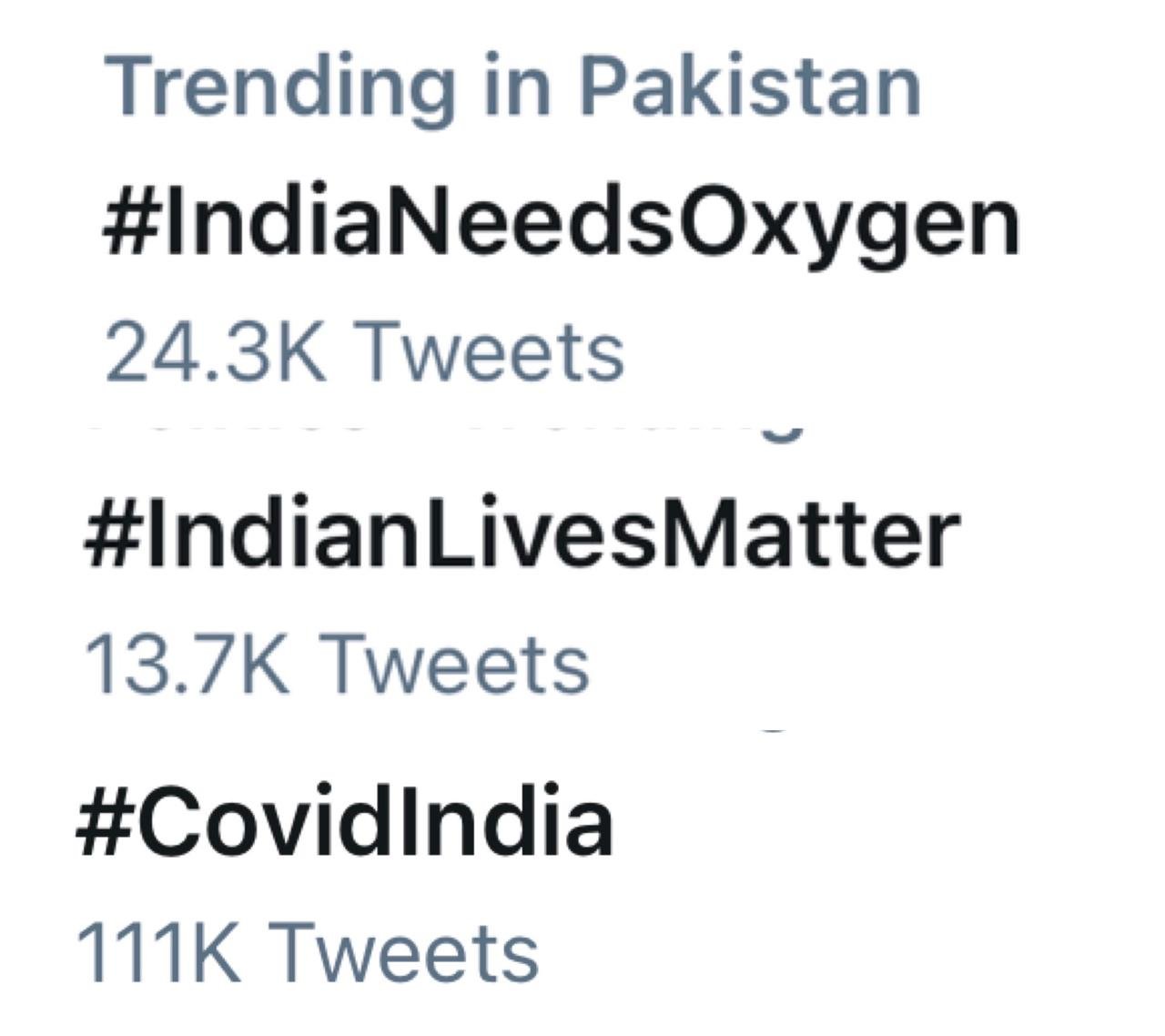
Task: Click the "13.7K Tweets" count line
Action: [x=337, y=663]
